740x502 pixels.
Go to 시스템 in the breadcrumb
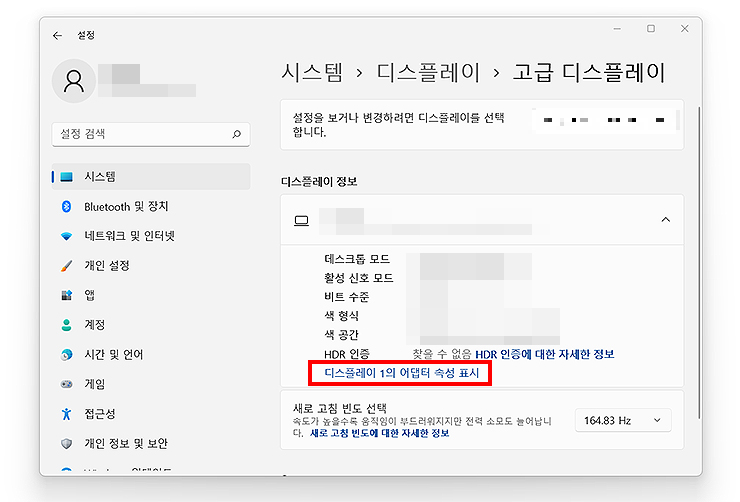pyautogui.click(x=312, y=73)
